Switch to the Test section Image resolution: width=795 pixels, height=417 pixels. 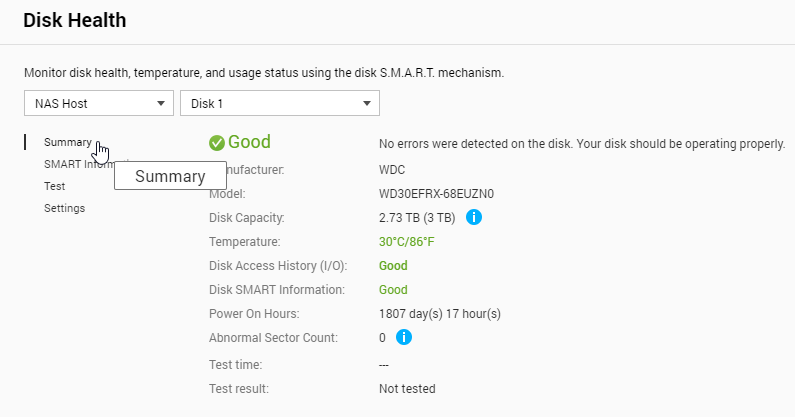coord(54,186)
